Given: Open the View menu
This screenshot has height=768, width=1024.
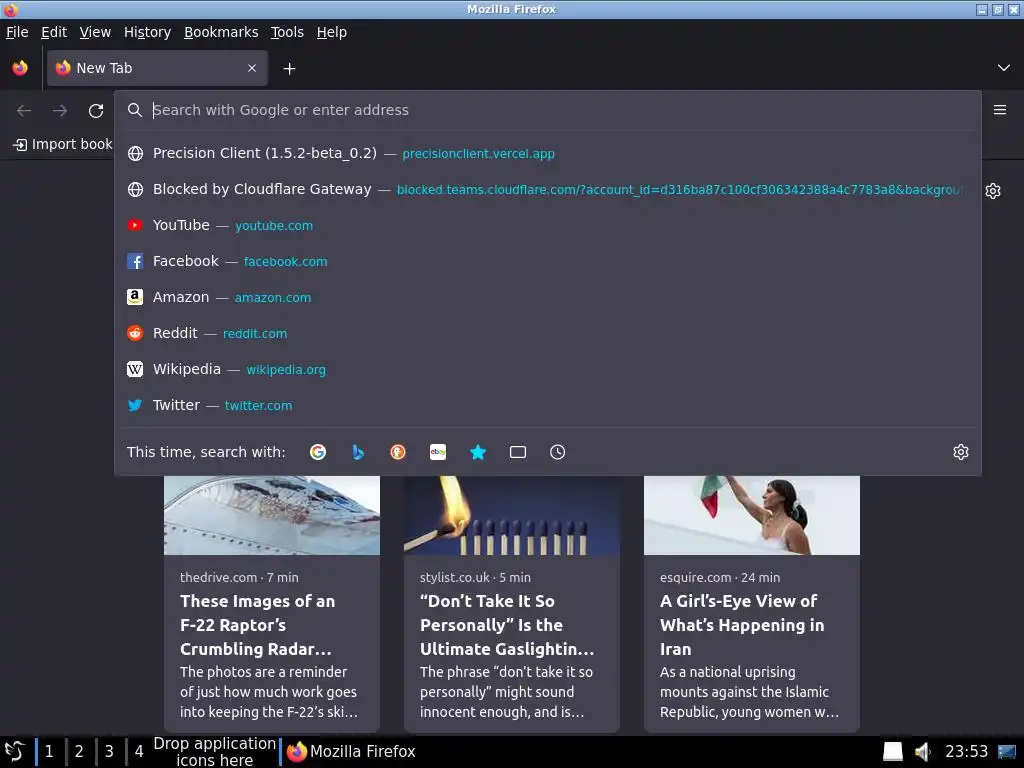Looking at the screenshot, I should [95, 32].
